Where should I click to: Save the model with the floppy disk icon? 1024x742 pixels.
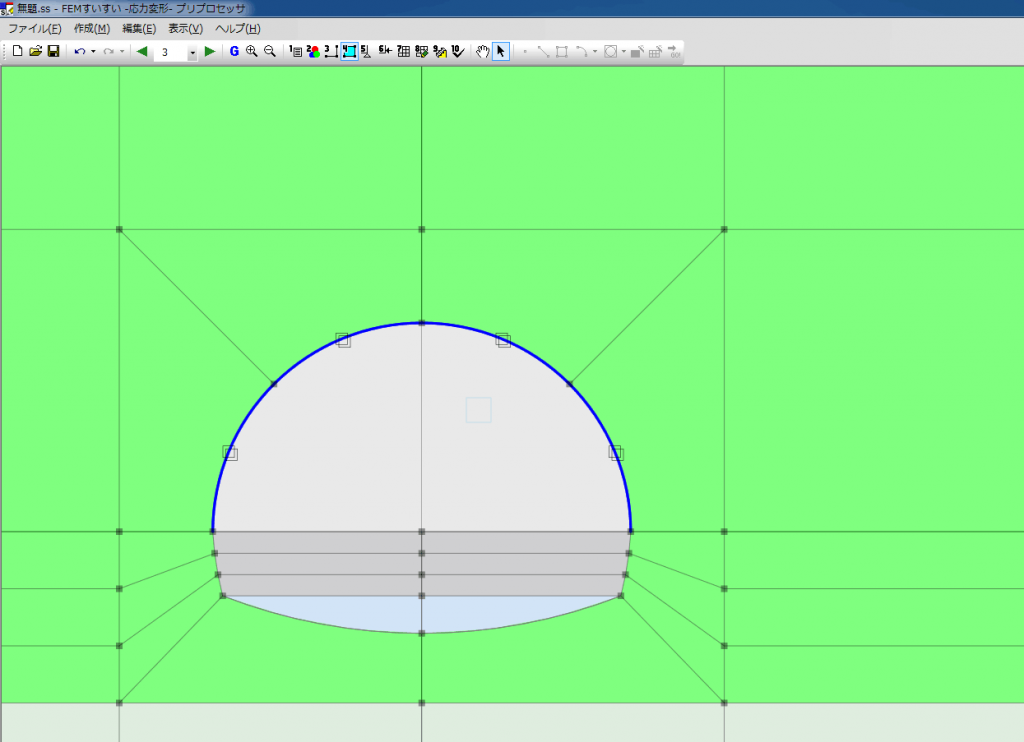click(54, 51)
